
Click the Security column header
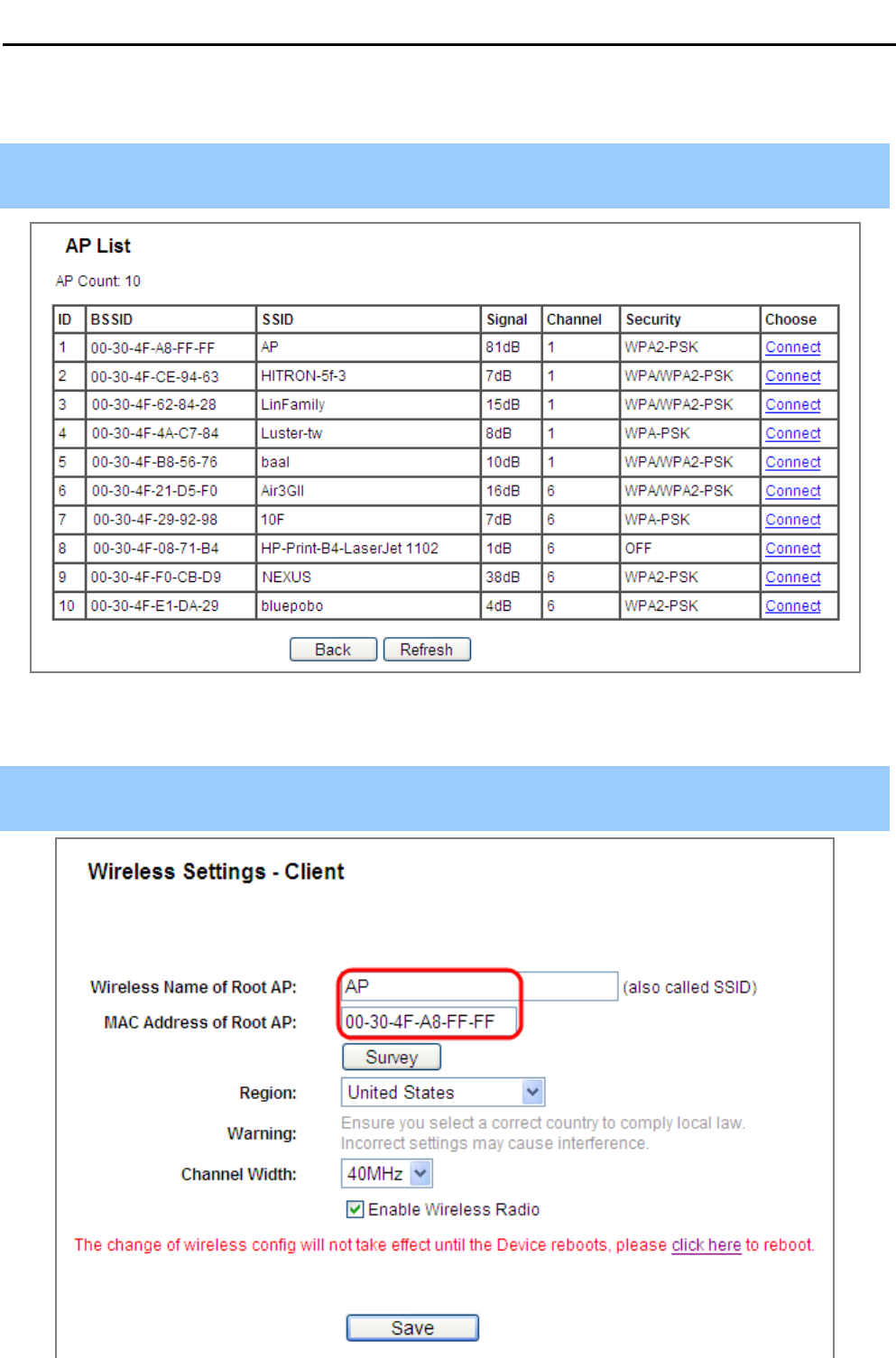click(690, 319)
